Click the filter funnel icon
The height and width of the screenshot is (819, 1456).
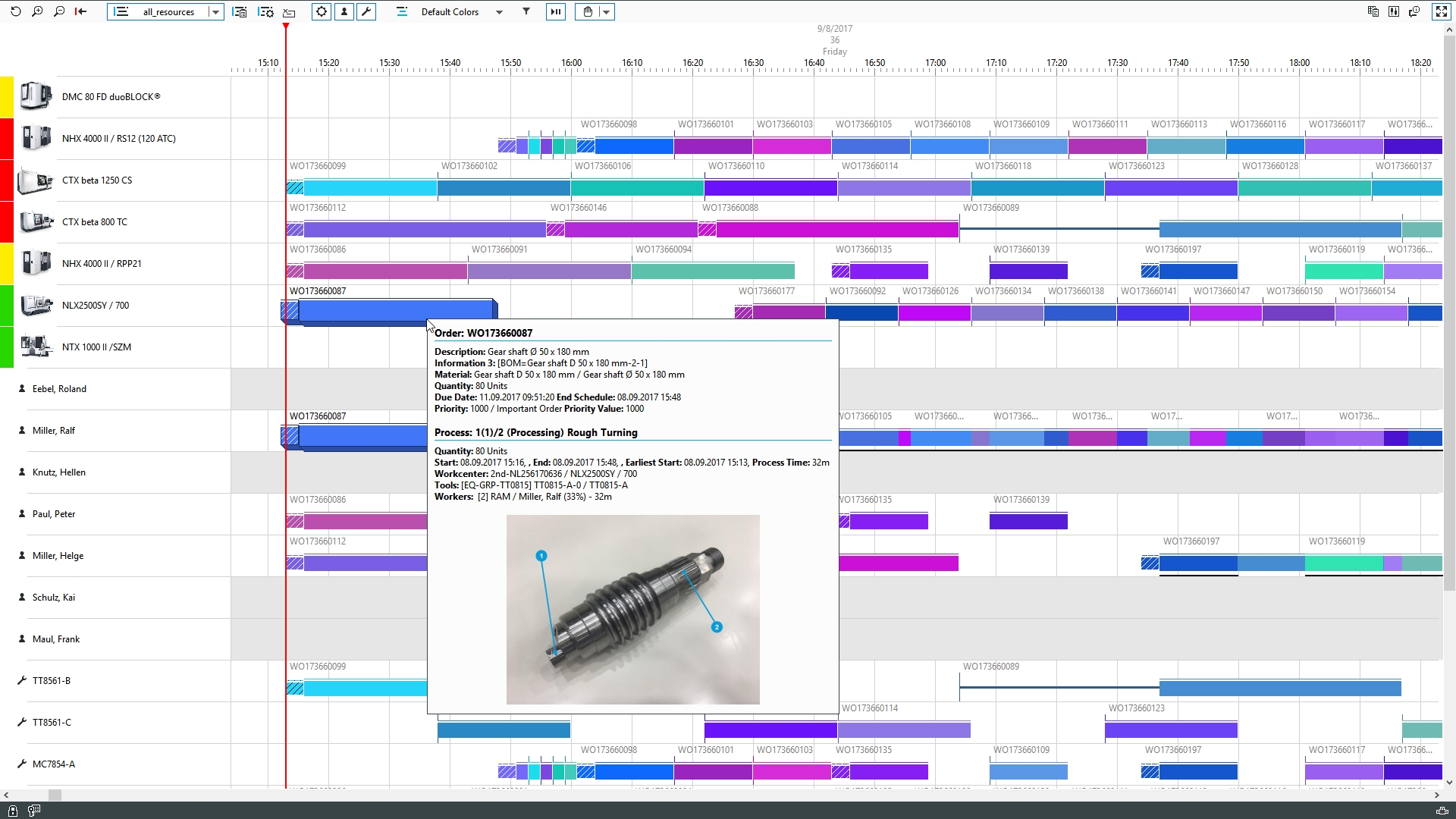click(x=526, y=11)
